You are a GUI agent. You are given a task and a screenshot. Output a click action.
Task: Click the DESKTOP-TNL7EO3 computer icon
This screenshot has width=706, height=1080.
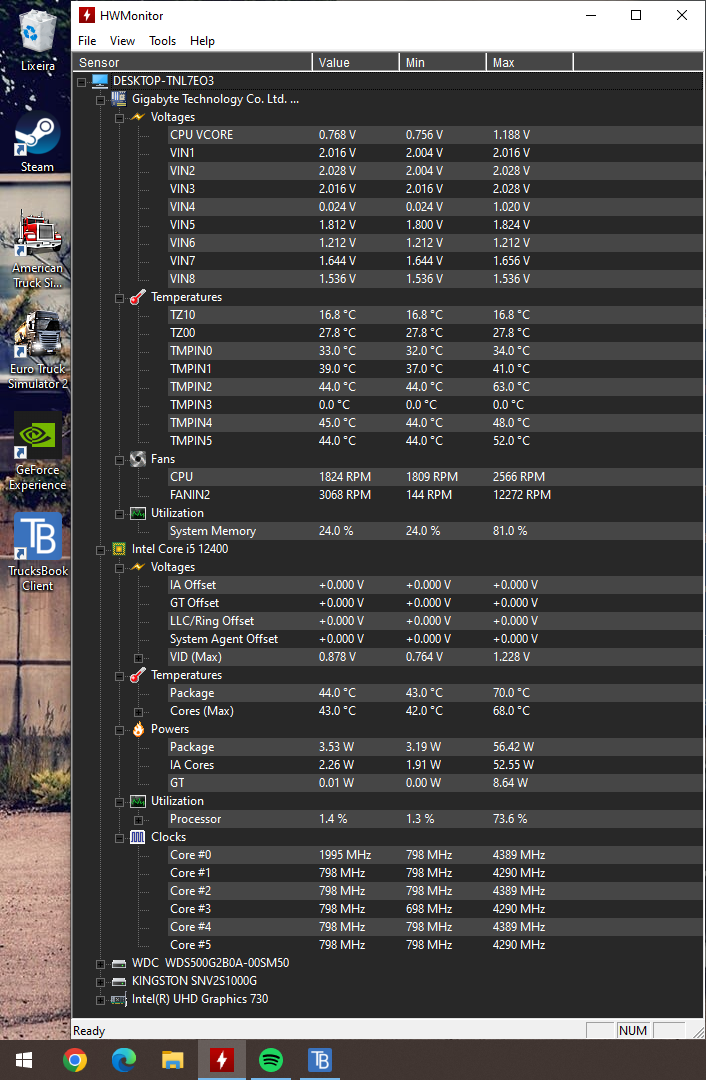point(101,81)
